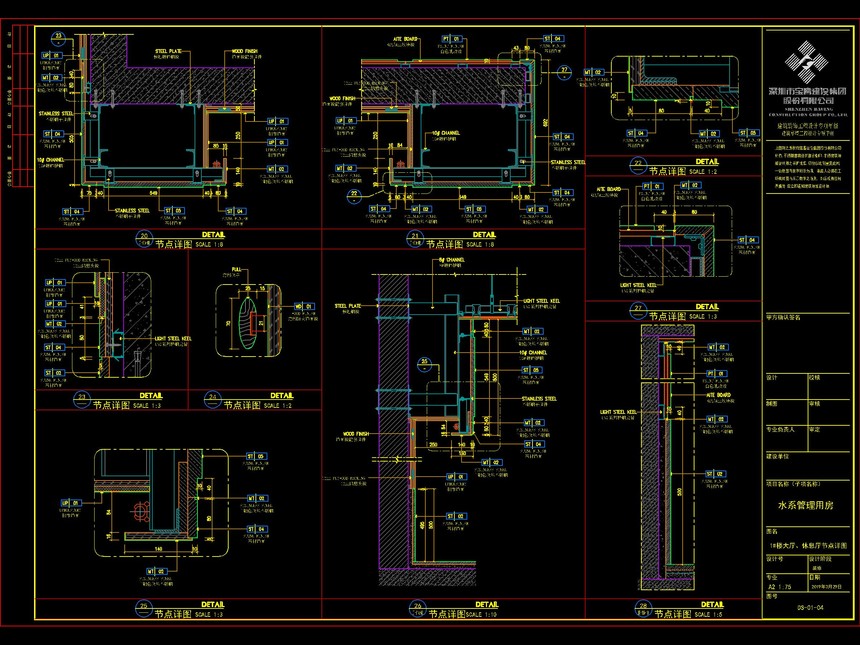
Task: Select the "WOOD FINISH" label in detail 26
Action: 357,434
